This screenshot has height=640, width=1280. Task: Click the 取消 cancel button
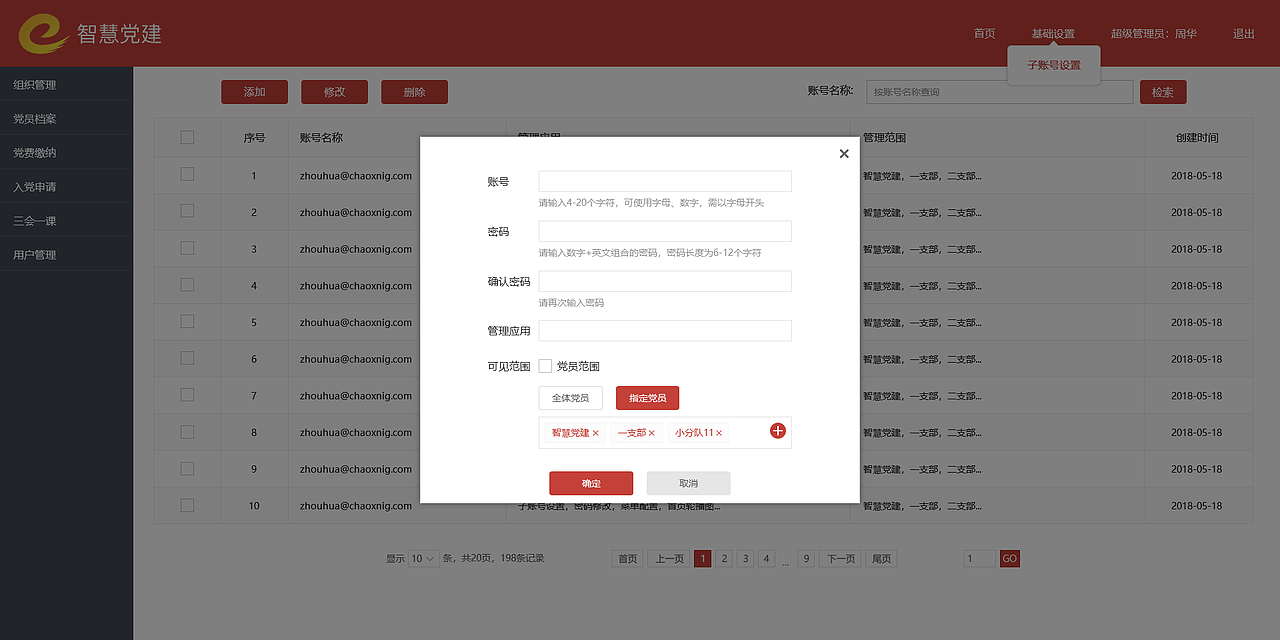tap(689, 482)
